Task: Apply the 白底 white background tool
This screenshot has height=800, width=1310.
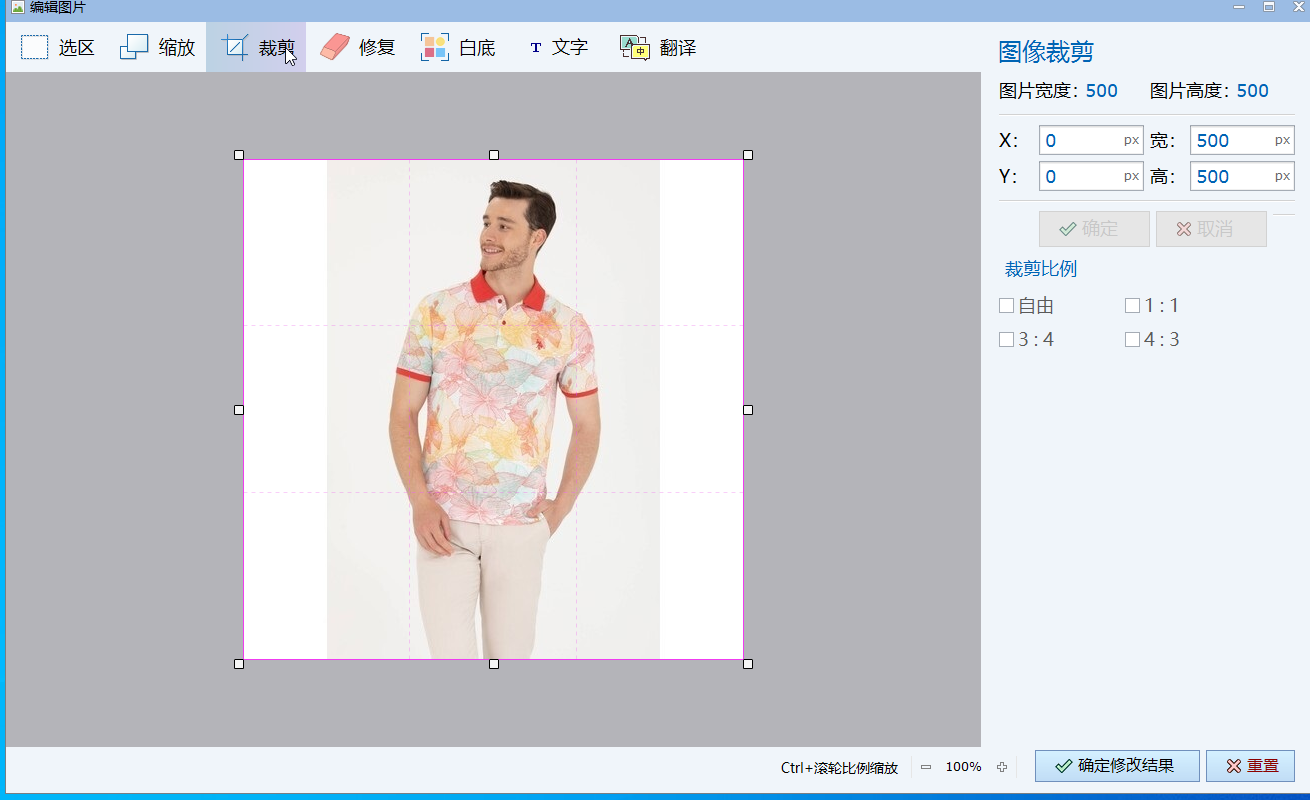Action: (x=458, y=46)
